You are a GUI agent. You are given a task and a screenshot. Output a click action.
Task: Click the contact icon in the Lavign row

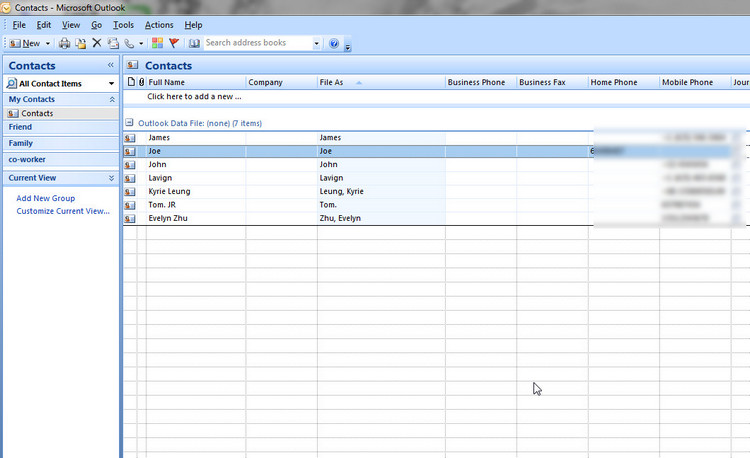130,178
